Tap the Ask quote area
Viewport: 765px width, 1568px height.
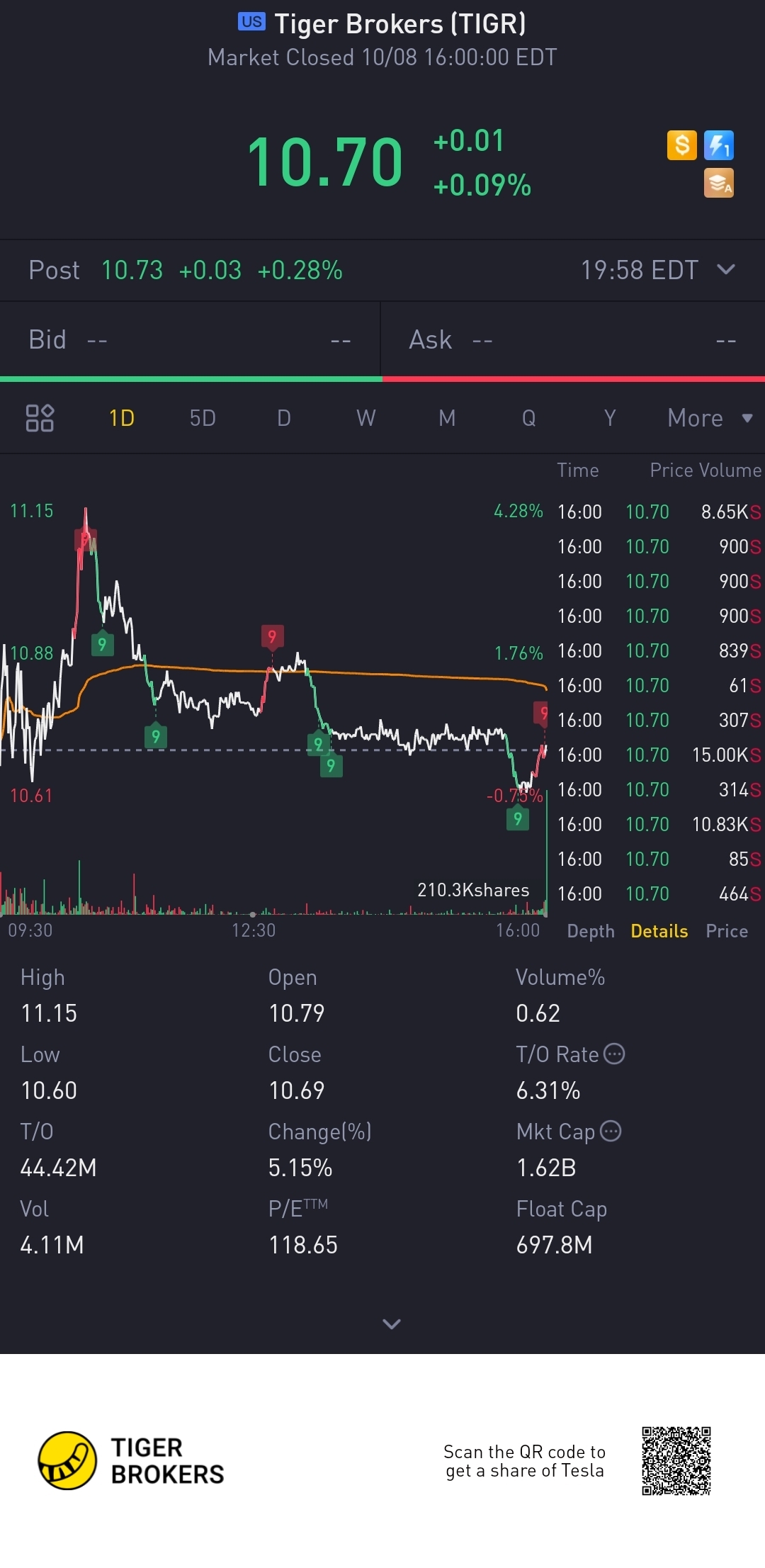[573, 340]
